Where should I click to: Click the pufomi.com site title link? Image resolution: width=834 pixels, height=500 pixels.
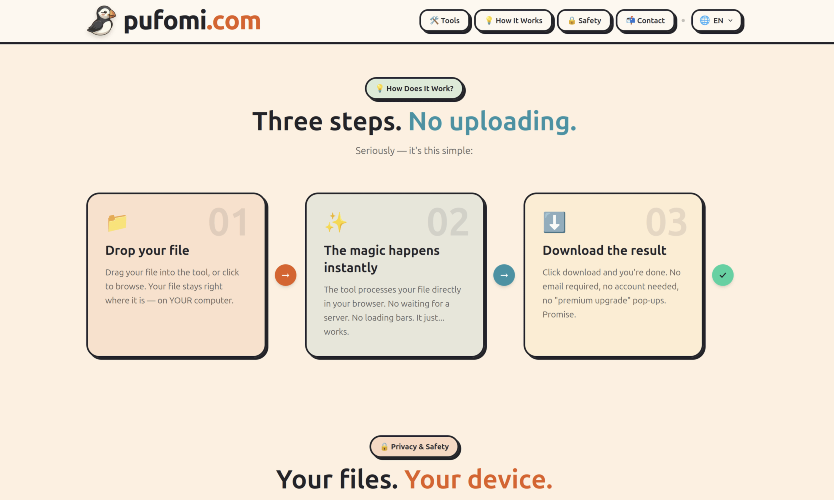pos(192,21)
